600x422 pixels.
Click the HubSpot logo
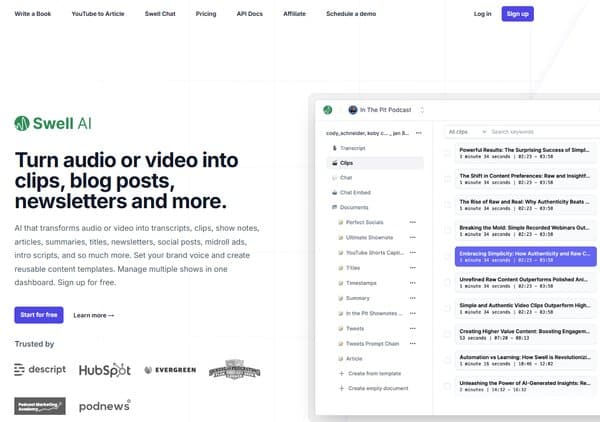(x=104, y=370)
